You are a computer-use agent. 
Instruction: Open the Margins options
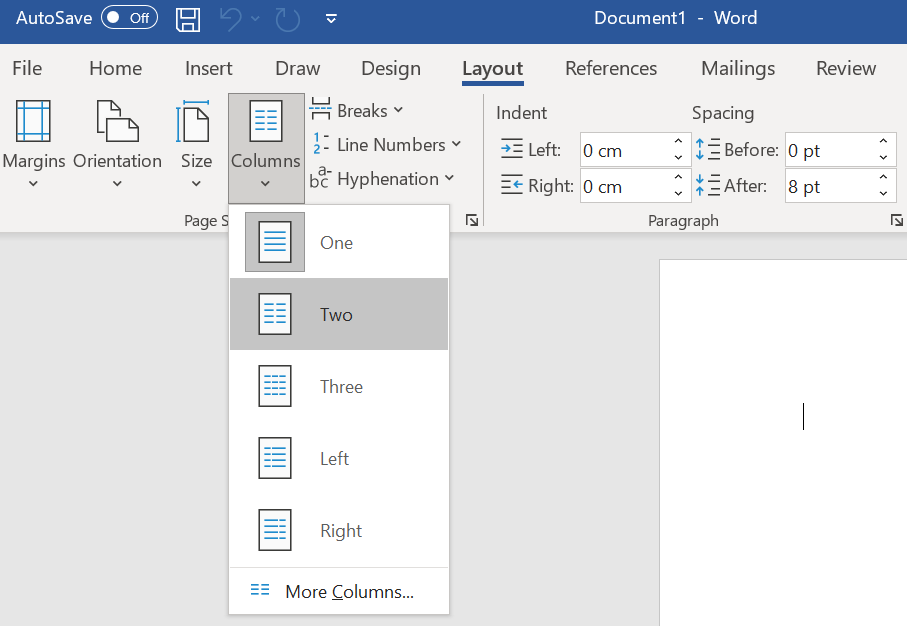coord(33,145)
